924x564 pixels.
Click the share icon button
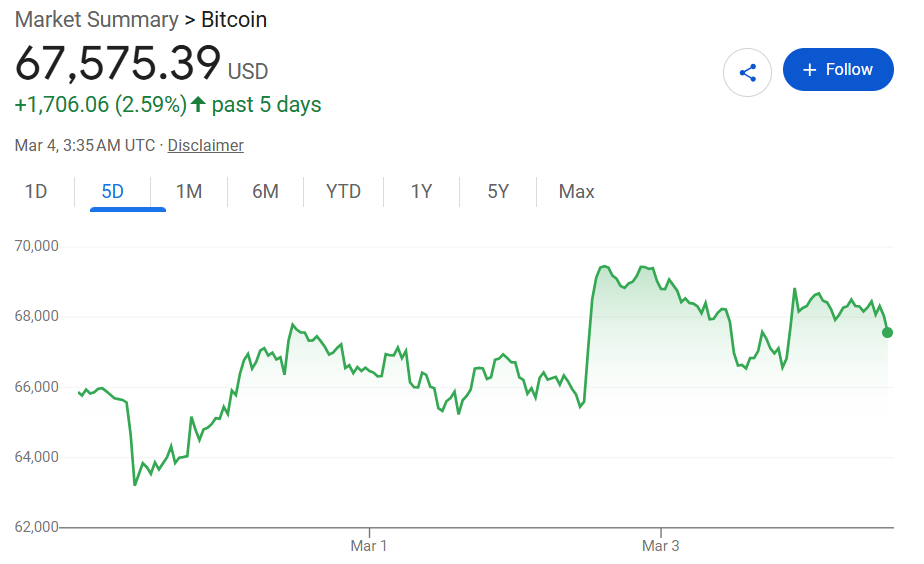click(x=747, y=72)
